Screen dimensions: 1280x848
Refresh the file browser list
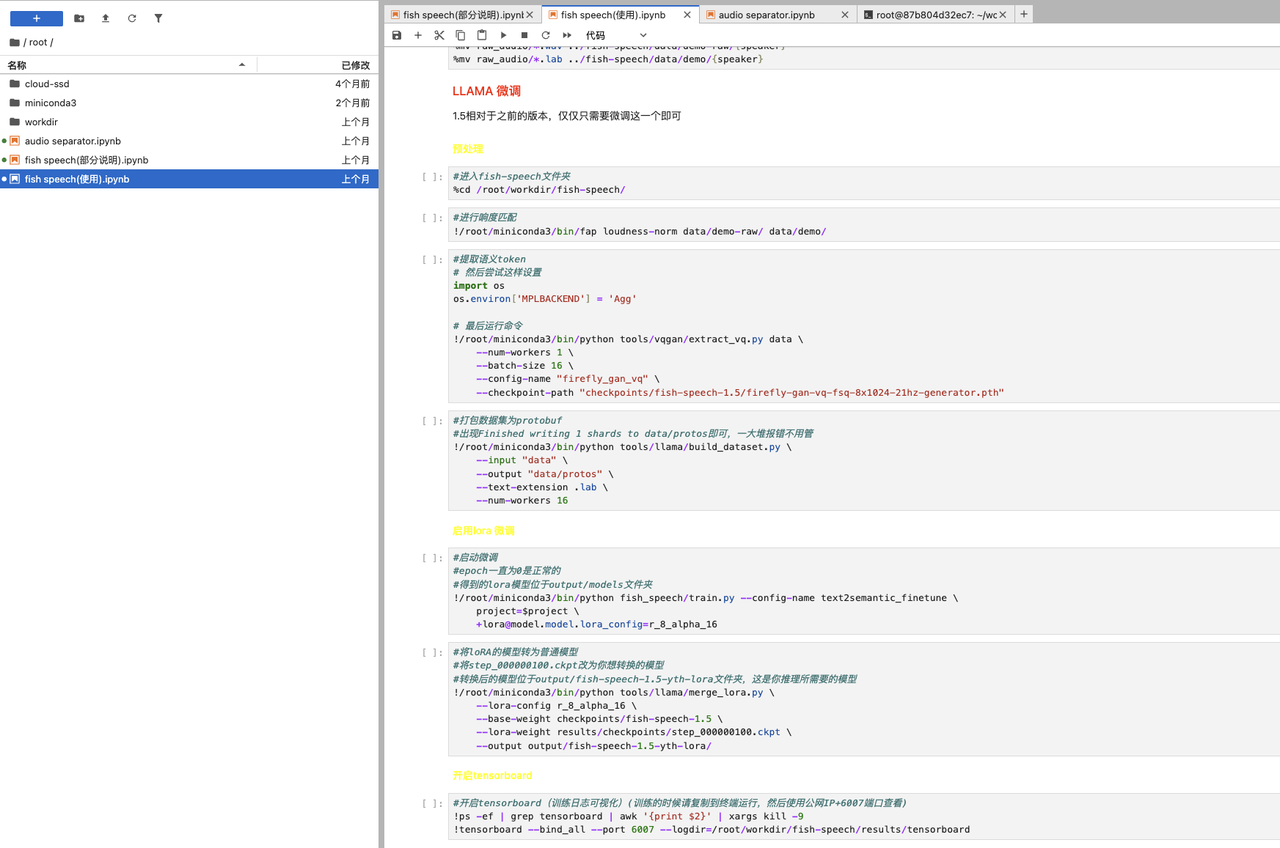[132, 18]
